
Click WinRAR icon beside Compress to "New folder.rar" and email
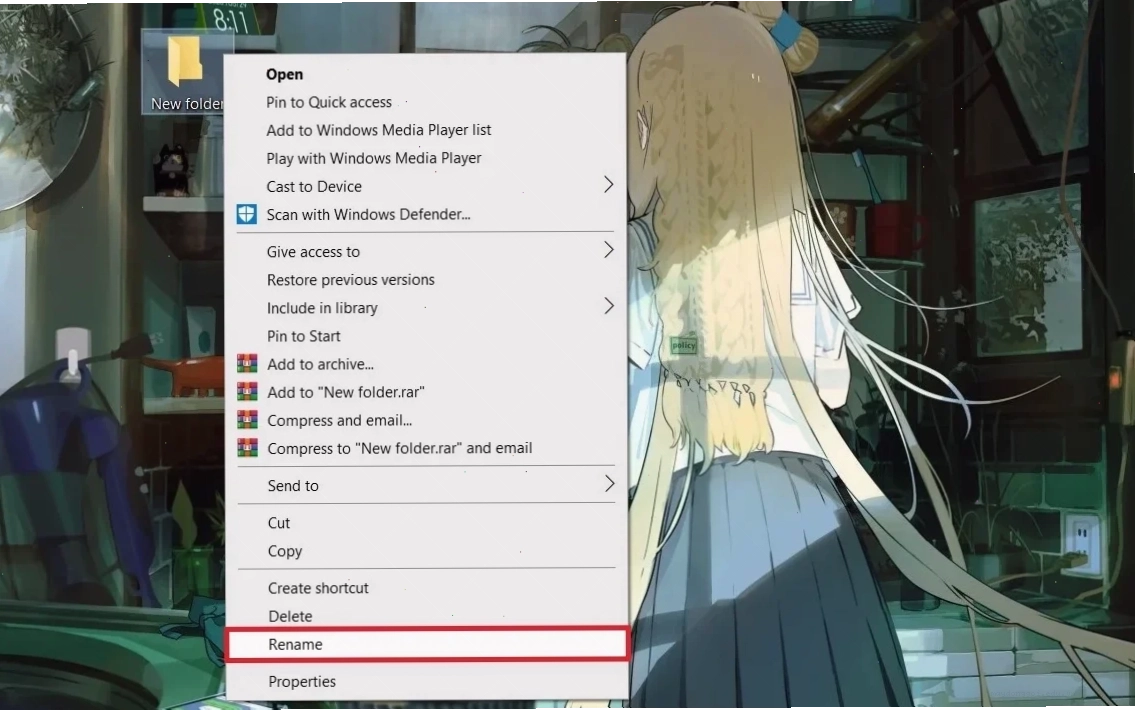pyautogui.click(x=248, y=448)
